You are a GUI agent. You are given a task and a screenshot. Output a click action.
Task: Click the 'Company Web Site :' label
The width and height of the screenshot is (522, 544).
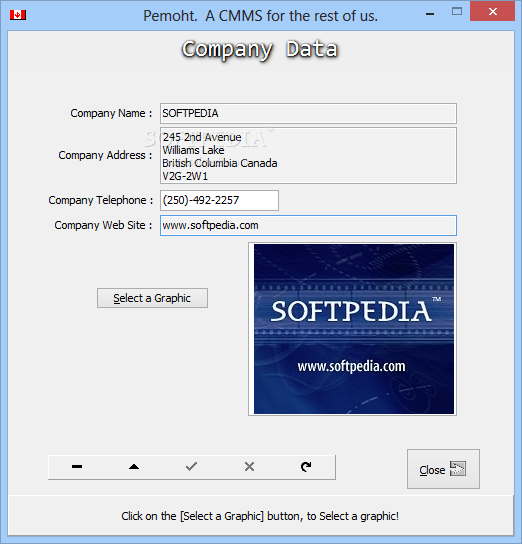103,226
